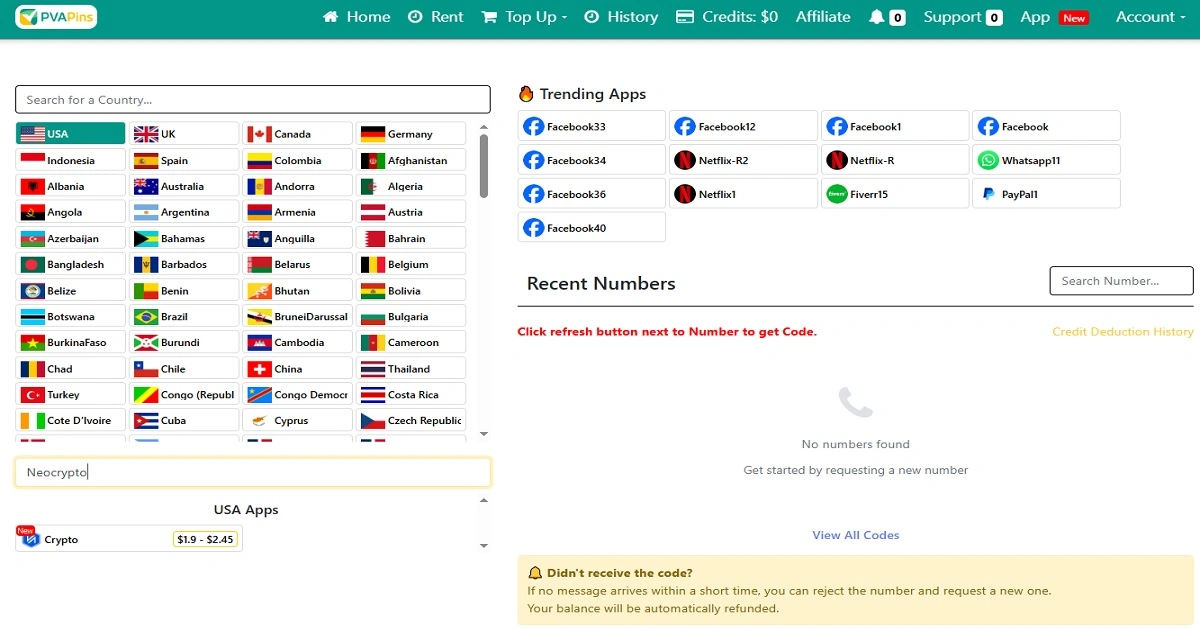
Task: Open the View All Codes link
Action: (x=856, y=535)
